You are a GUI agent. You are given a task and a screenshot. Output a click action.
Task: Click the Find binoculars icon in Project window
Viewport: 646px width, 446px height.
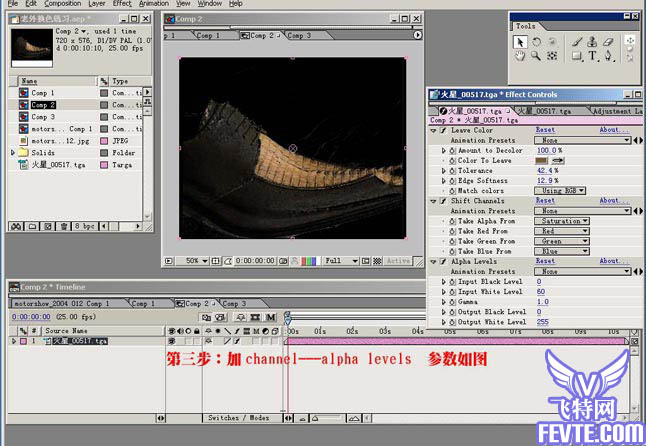(x=16, y=226)
